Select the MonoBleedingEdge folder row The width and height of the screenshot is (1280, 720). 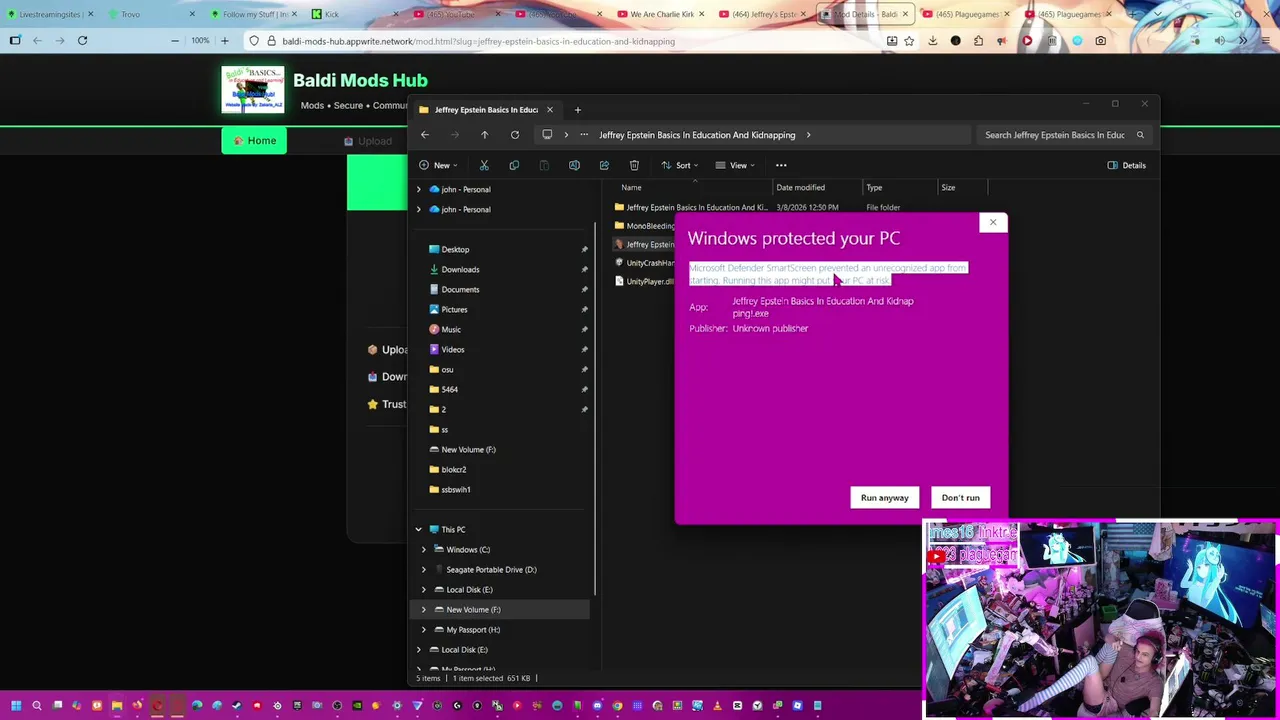click(644, 226)
